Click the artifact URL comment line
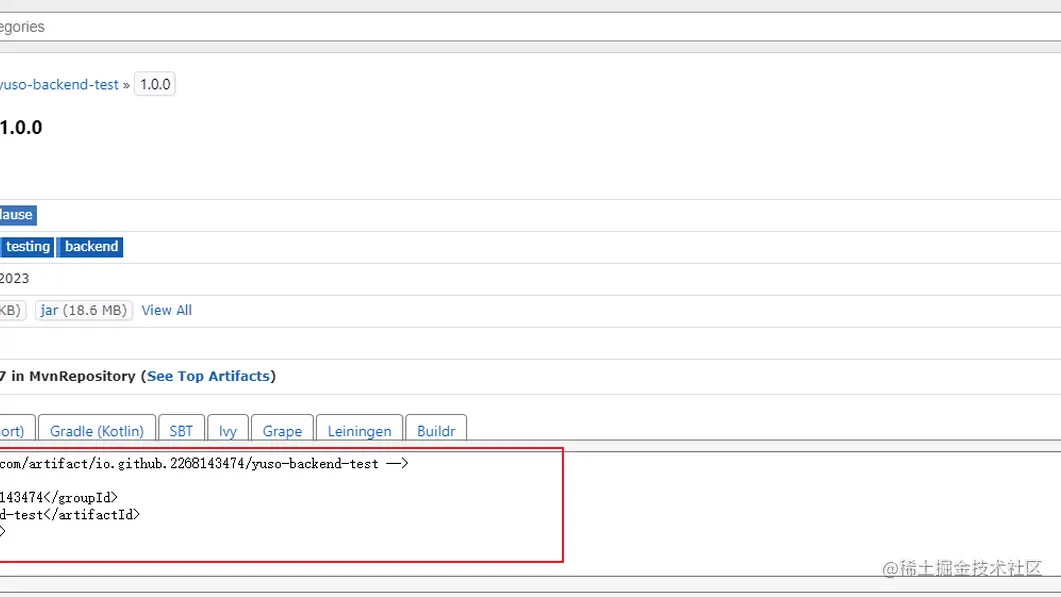This screenshot has width=1061, height=597. tap(204, 464)
